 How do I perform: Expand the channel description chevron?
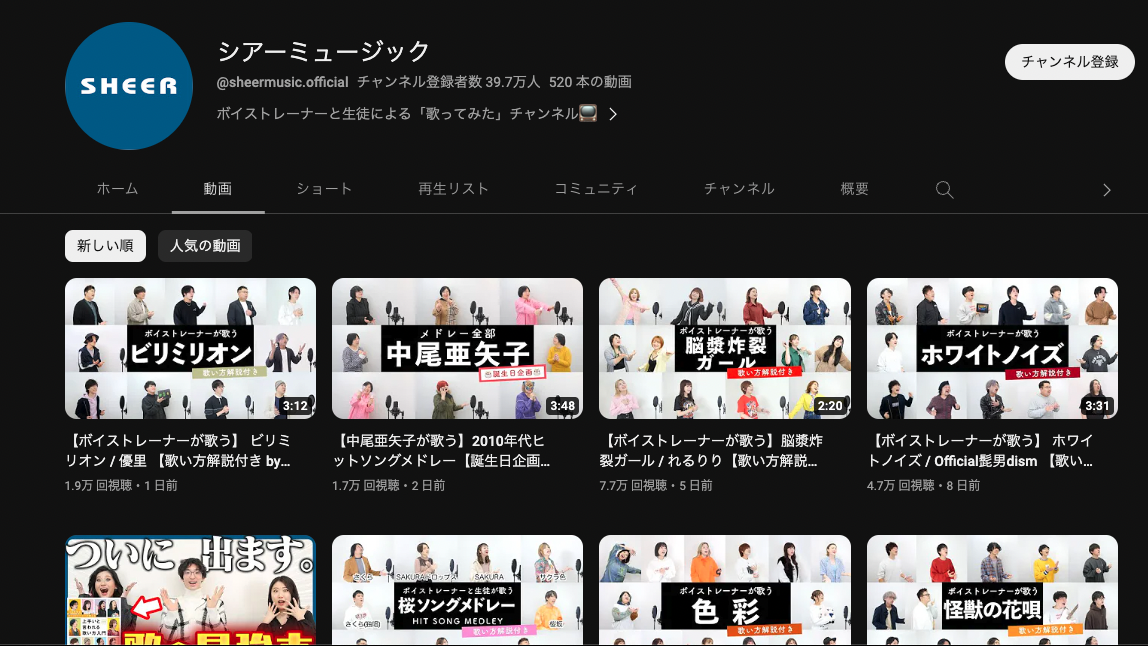(x=613, y=114)
